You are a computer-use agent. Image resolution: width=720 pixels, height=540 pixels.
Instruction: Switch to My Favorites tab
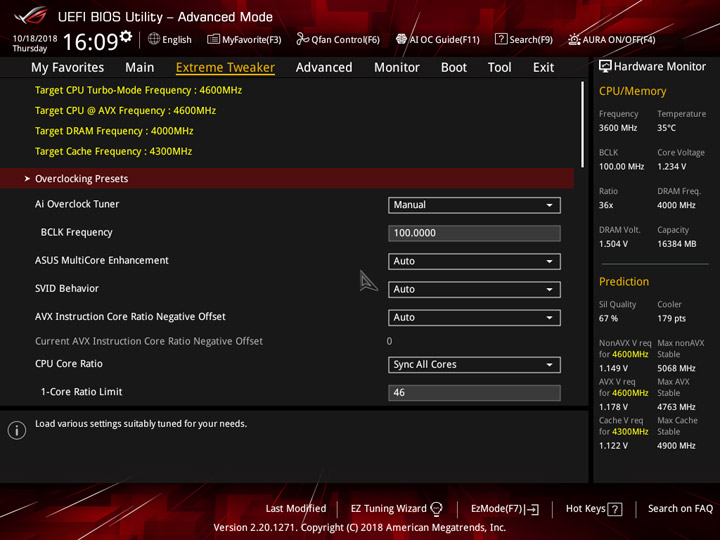[68, 68]
